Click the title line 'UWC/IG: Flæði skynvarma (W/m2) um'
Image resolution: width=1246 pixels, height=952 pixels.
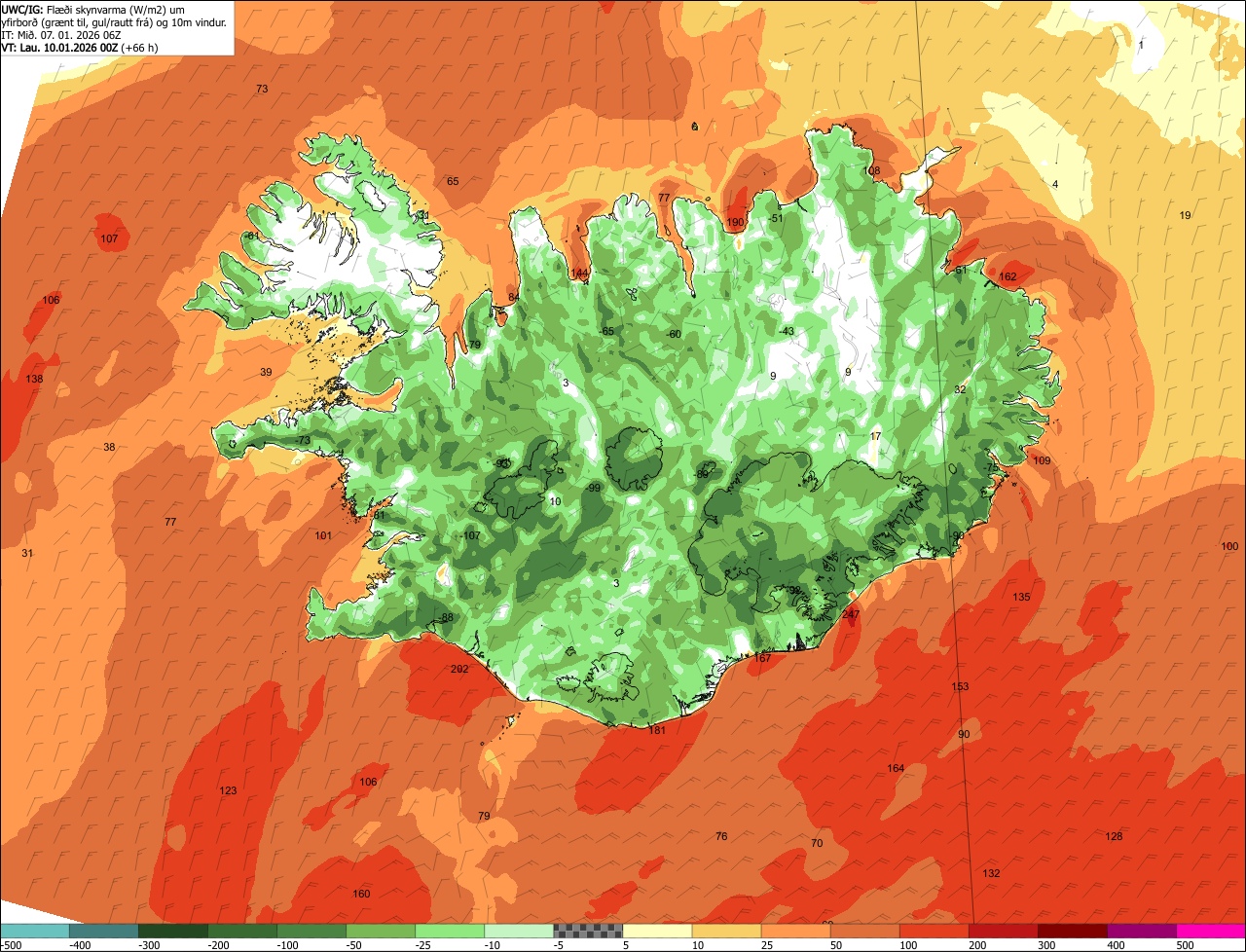93,9
